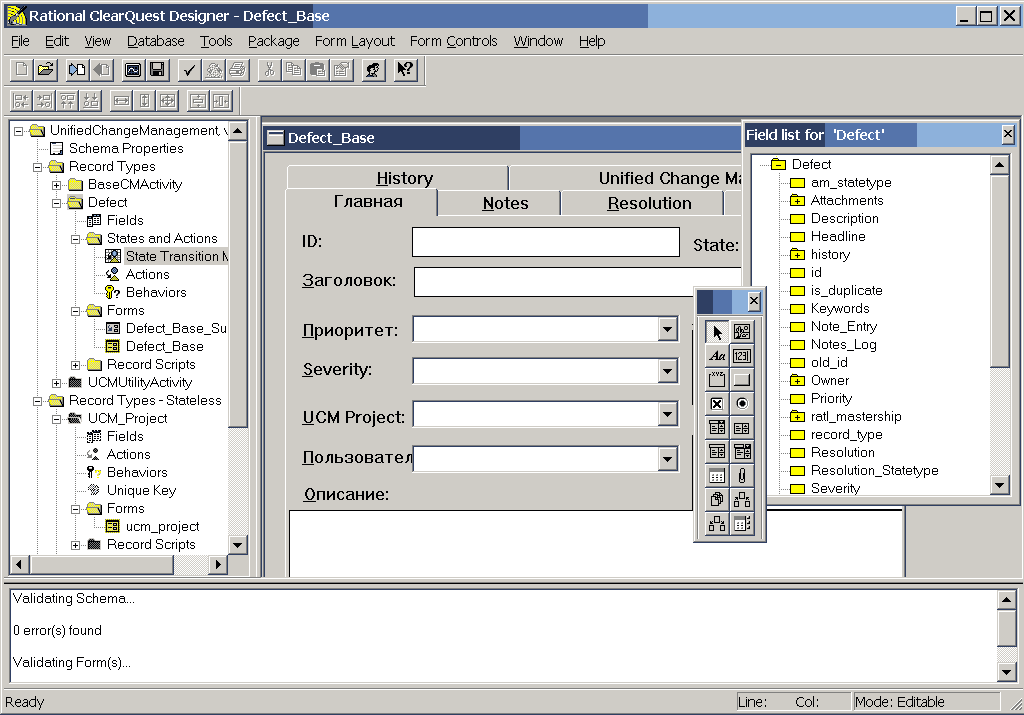Click the monitor-shaped test database icon
The width and height of the screenshot is (1024, 715).
point(133,69)
